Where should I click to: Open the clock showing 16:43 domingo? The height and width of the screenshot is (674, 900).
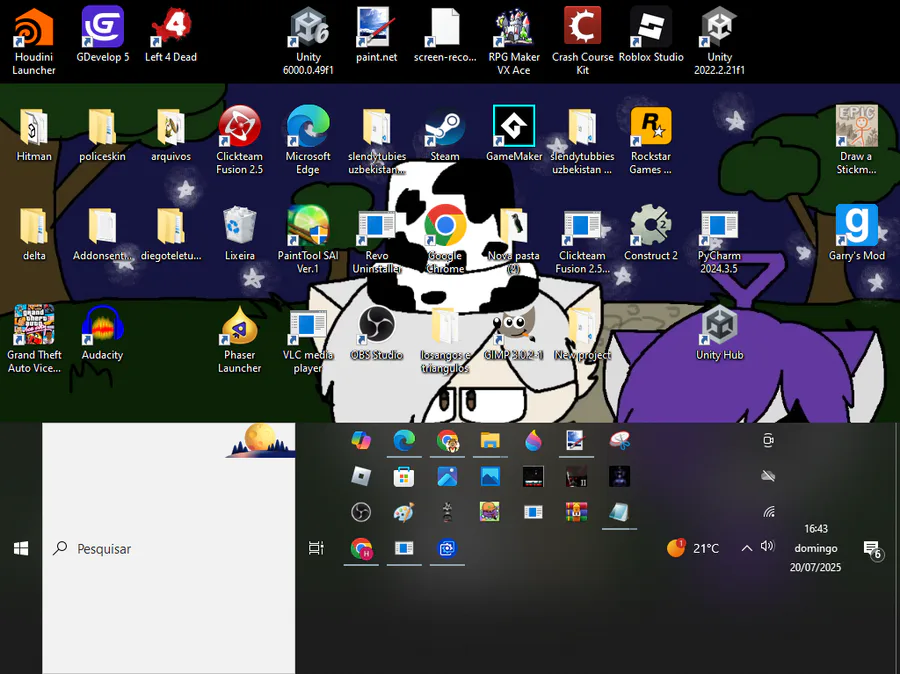point(816,548)
